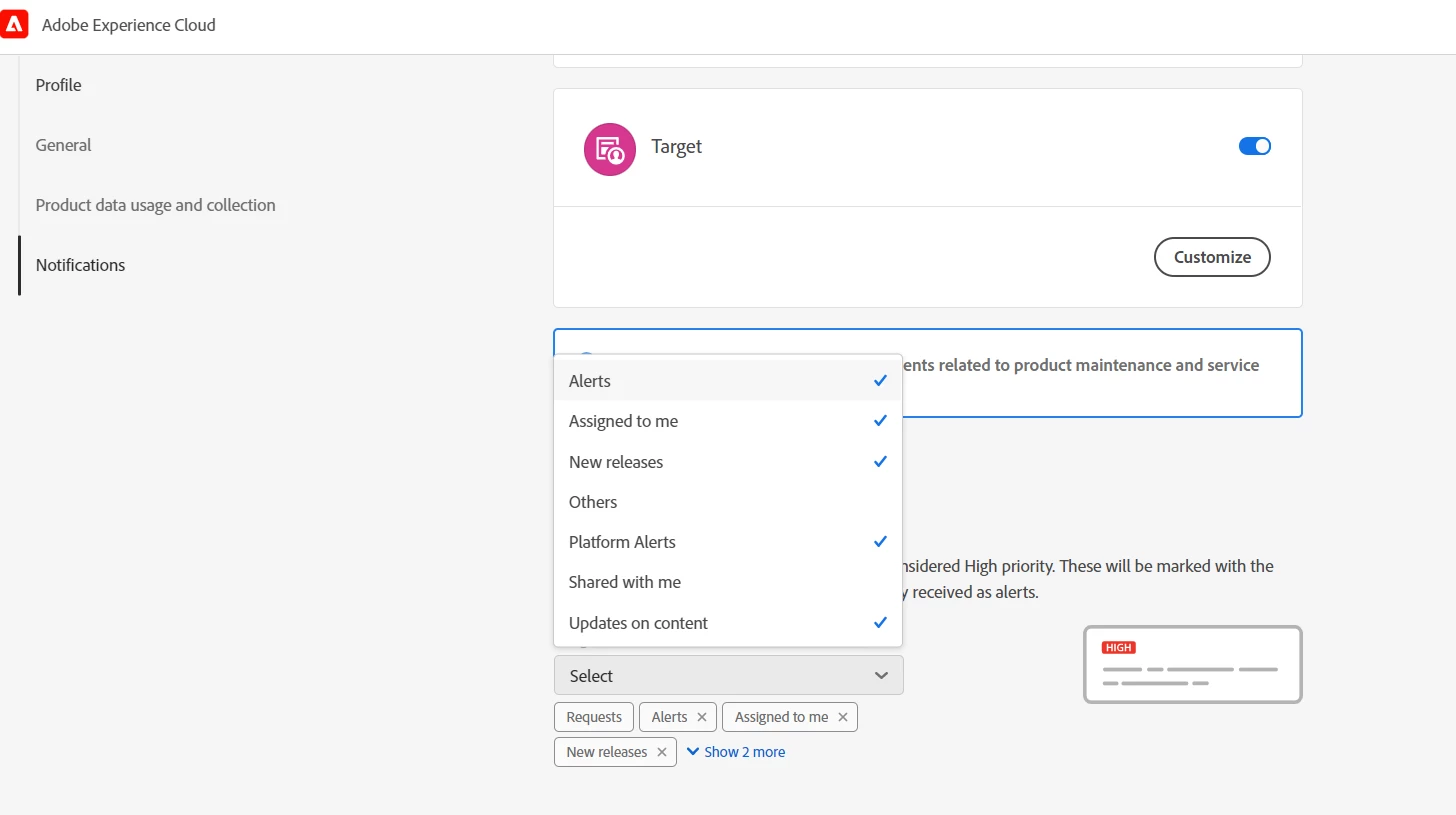This screenshot has width=1456, height=815.
Task: Toggle the Target notifications switch
Action: (1255, 146)
